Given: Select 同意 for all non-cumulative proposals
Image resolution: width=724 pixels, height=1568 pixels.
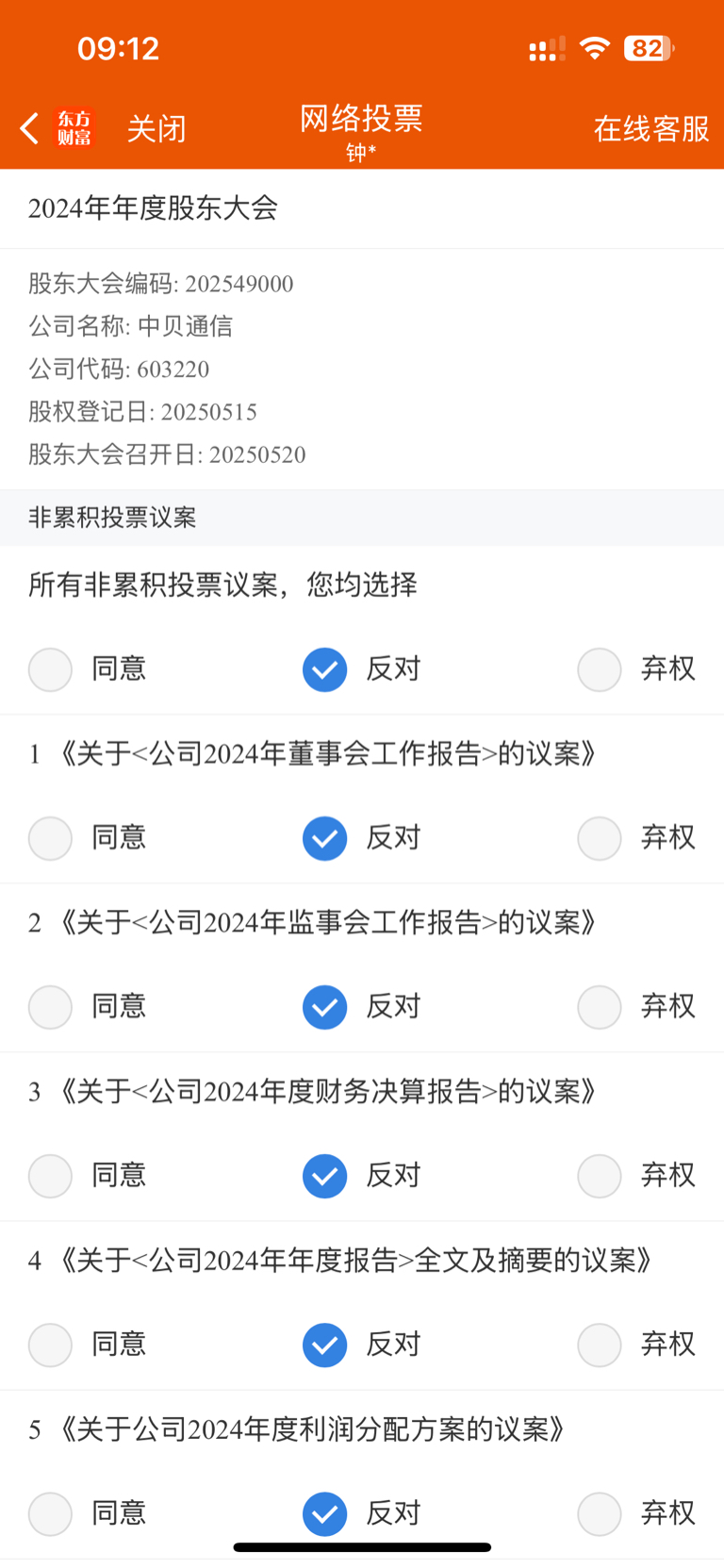Looking at the screenshot, I should pos(51,669).
